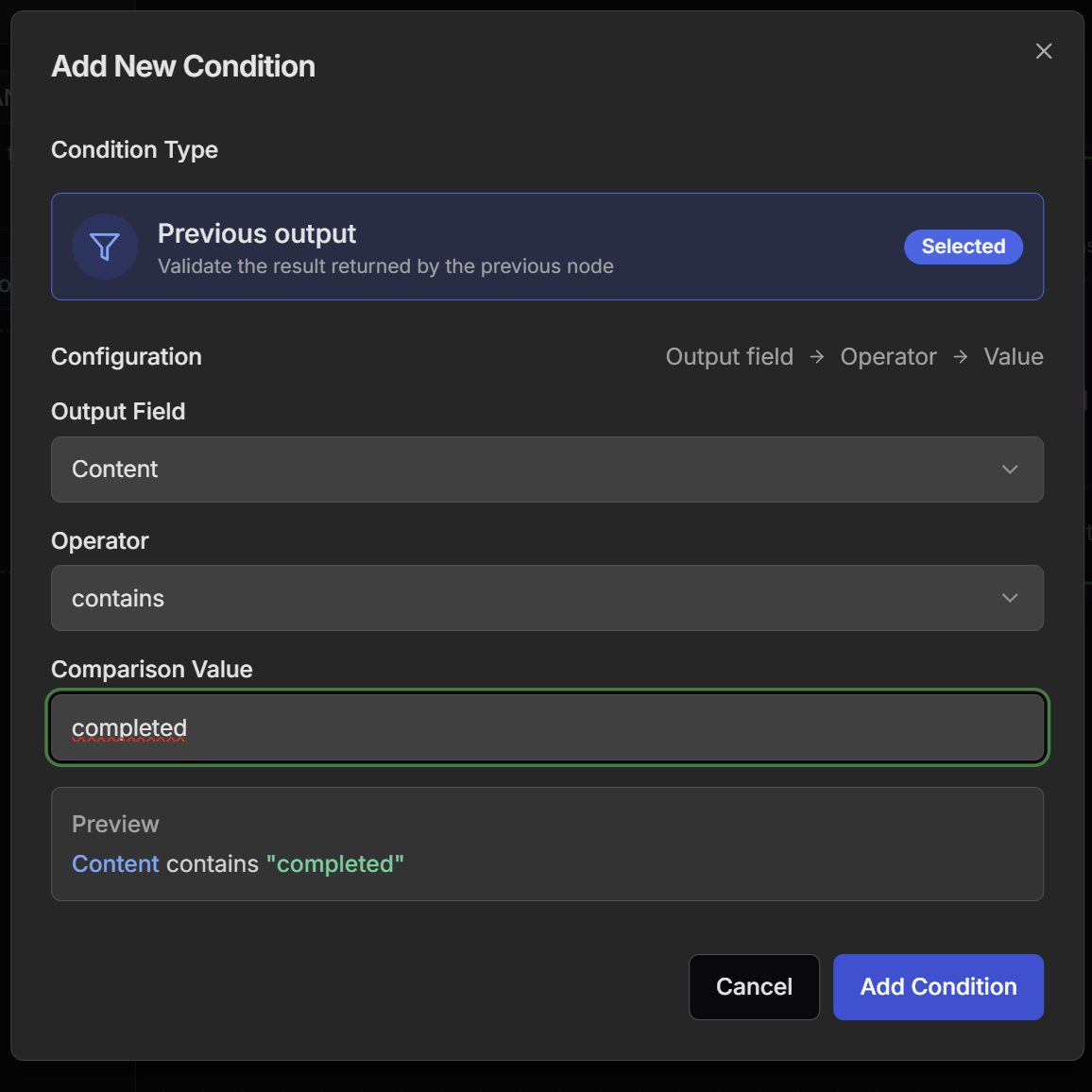The width and height of the screenshot is (1092, 1092).
Task: Click the Content link in the Preview
Action: click(114, 863)
